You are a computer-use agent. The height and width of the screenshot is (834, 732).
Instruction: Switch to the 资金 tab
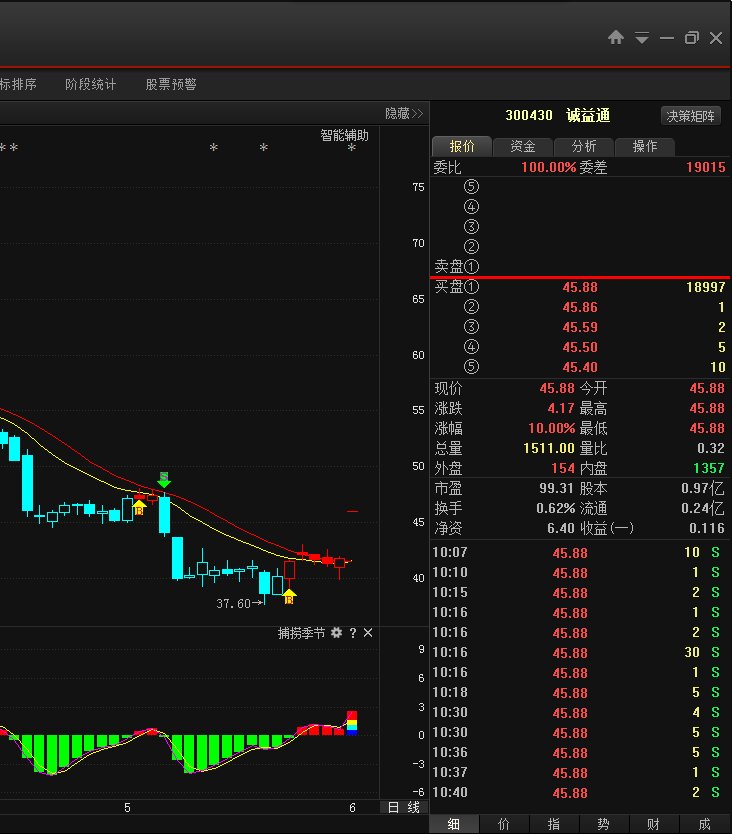[523, 146]
